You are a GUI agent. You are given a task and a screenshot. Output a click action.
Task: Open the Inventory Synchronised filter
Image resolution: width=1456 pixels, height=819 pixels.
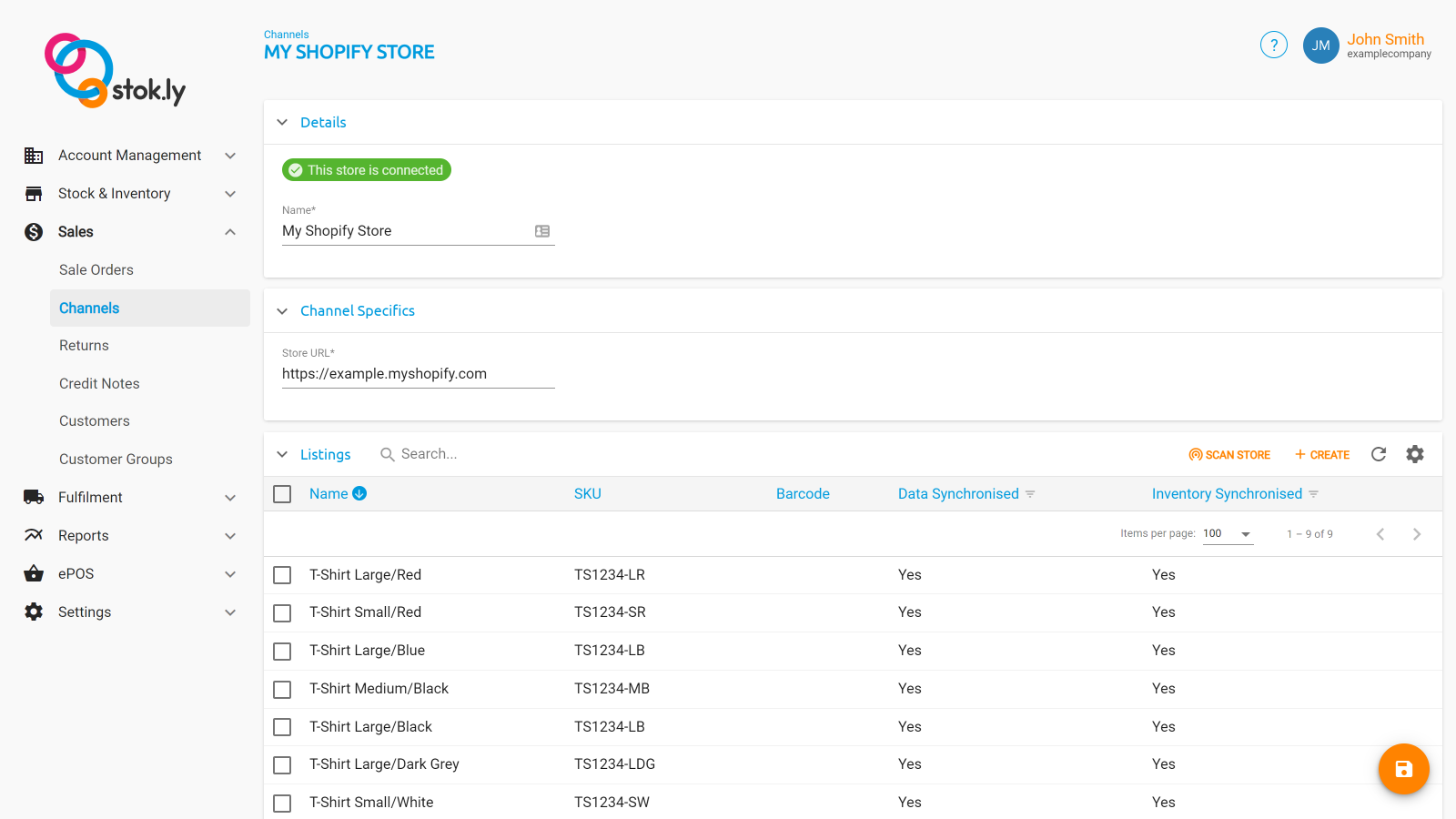(x=1313, y=493)
